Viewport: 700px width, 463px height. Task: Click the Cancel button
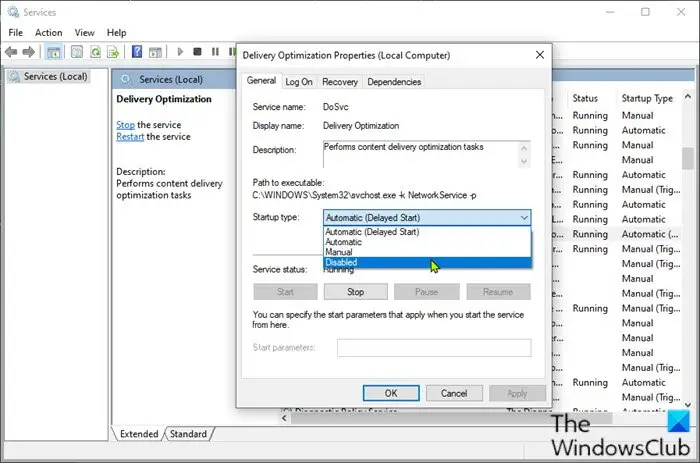[x=454, y=393]
